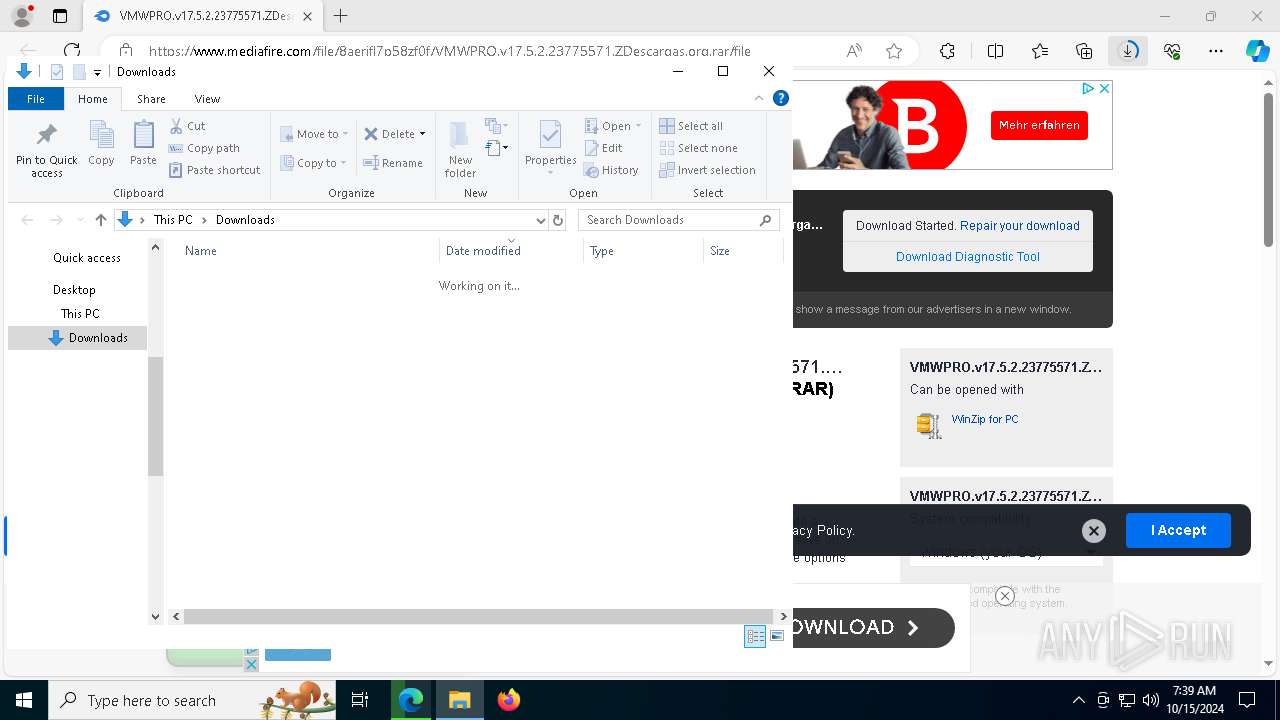
Task: Open Explorer help icon
Action: tap(781, 98)
